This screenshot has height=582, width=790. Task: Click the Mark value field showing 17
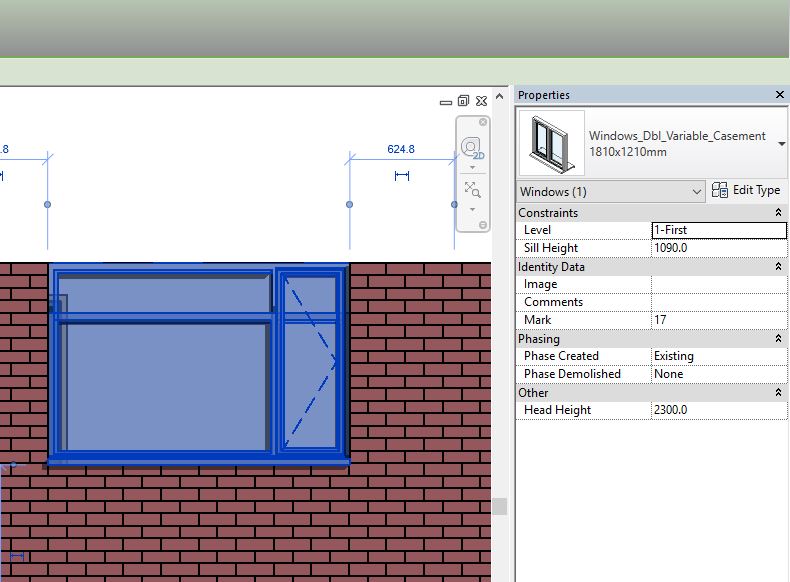(718, 320)
